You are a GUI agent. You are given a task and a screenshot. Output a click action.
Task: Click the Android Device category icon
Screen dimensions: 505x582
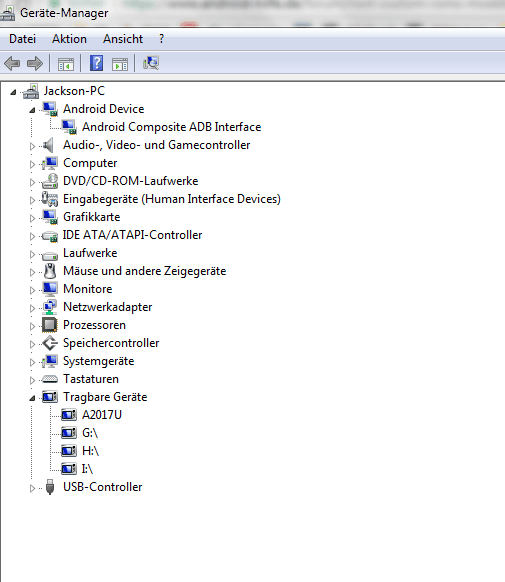click(x=50, y=109)
